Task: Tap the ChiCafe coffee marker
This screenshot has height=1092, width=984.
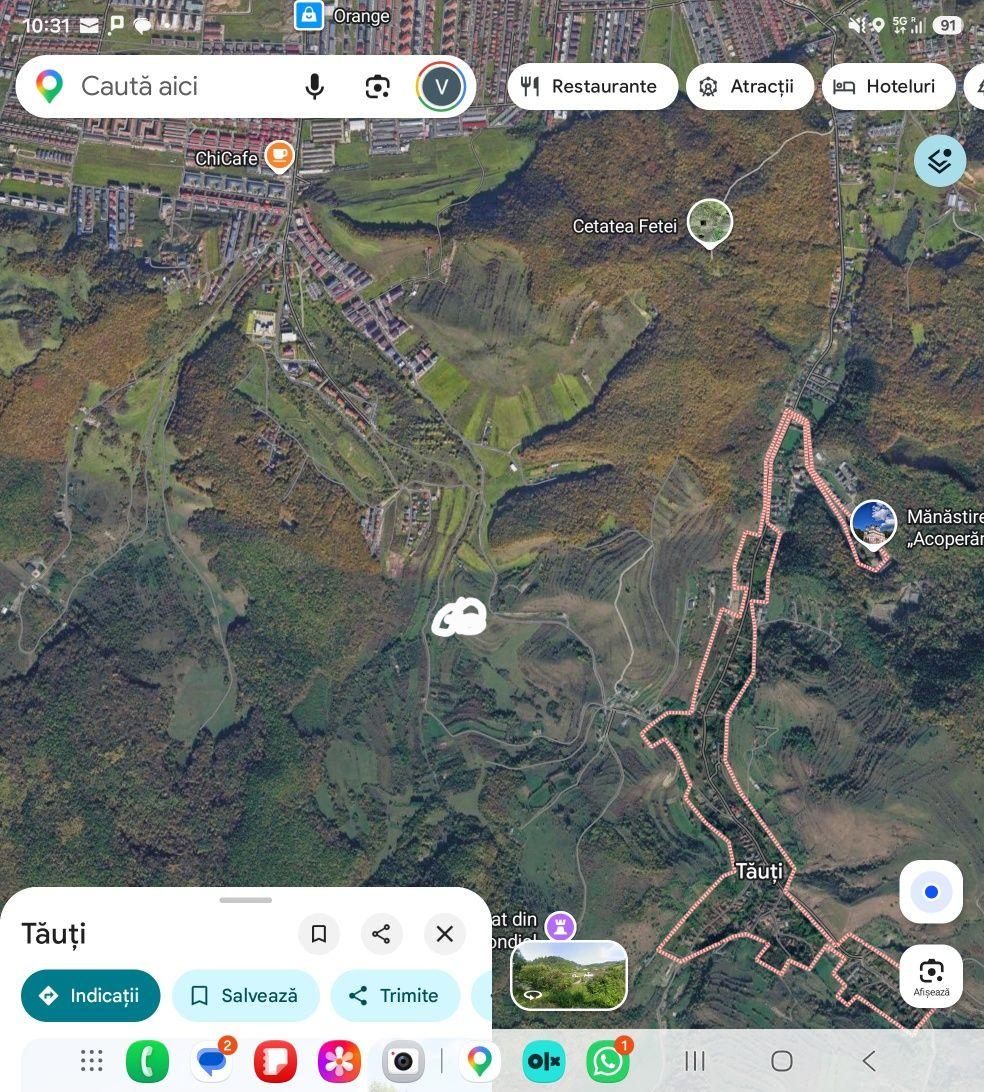Action: click(x=279, y=156)
